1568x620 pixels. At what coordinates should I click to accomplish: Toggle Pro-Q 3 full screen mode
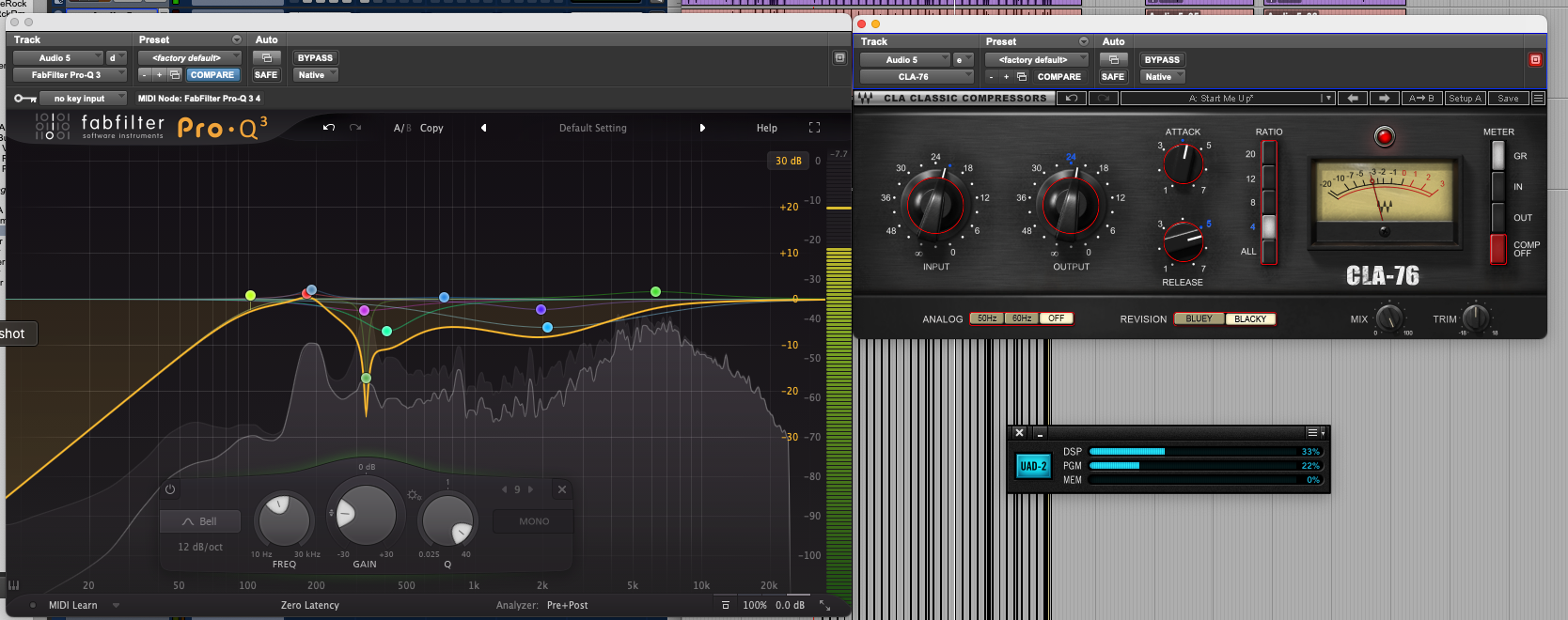(x=814, y=128)
